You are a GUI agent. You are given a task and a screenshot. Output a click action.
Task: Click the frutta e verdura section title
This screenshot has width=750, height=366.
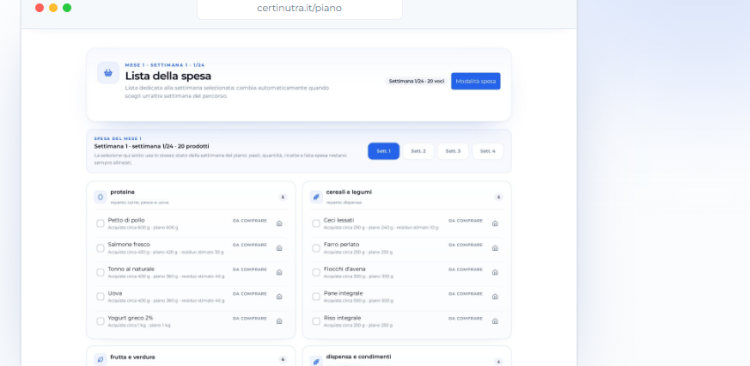pos(132,357)
